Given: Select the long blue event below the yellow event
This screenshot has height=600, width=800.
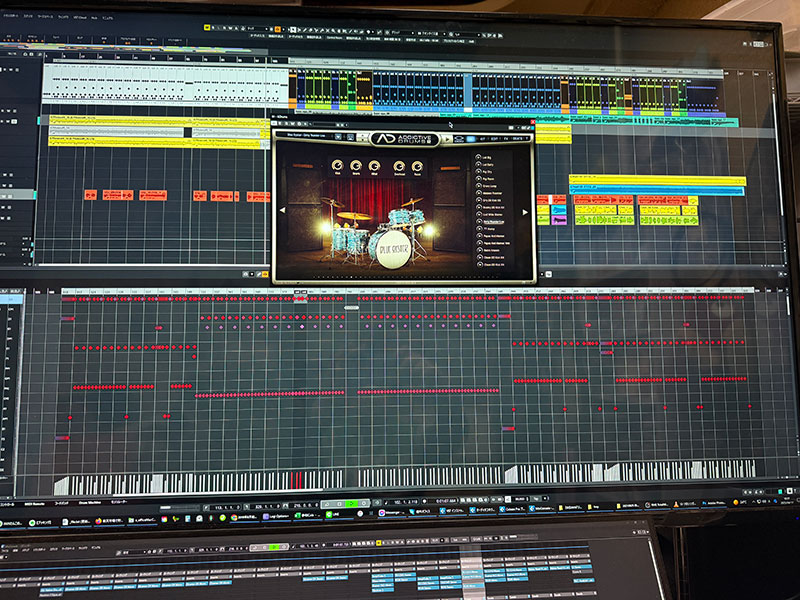Looking at the screenshot, I should click(657, 190).
